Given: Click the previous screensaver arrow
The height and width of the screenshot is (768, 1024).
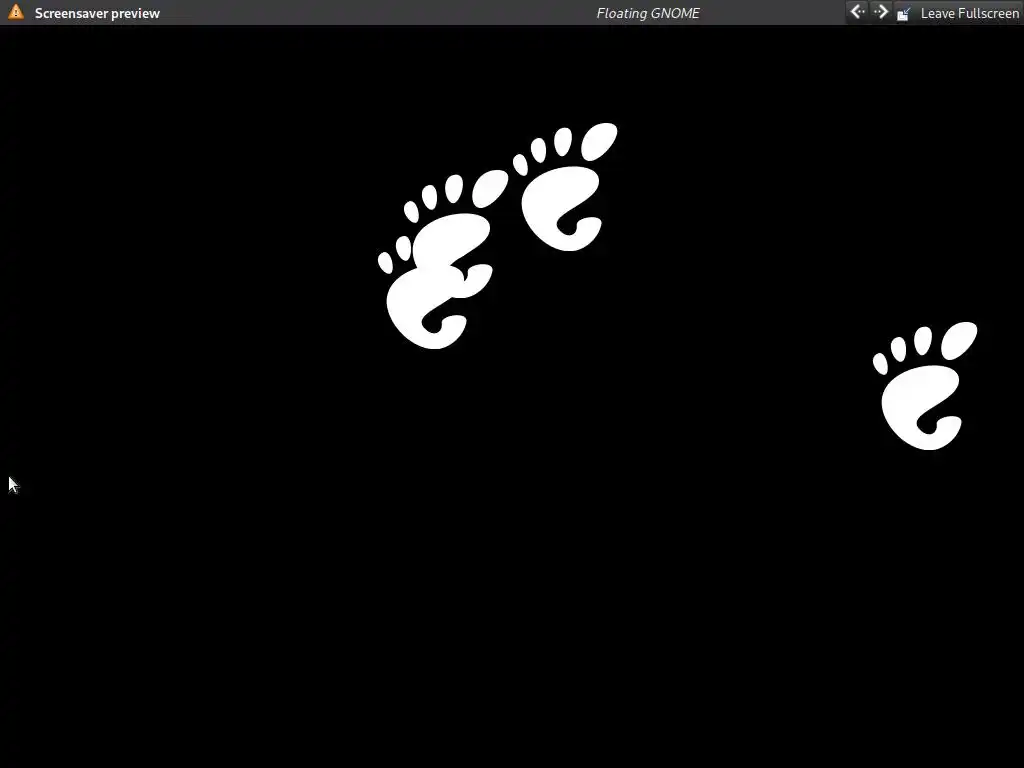Looking at the screenshot, I should point(857,12).
